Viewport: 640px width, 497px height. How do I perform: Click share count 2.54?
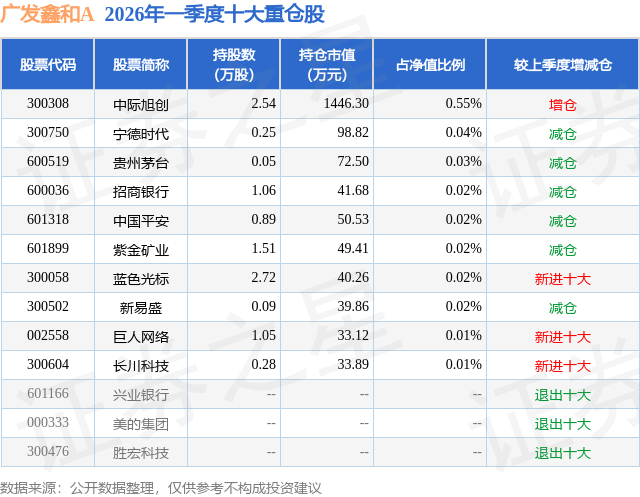(263, 104)
